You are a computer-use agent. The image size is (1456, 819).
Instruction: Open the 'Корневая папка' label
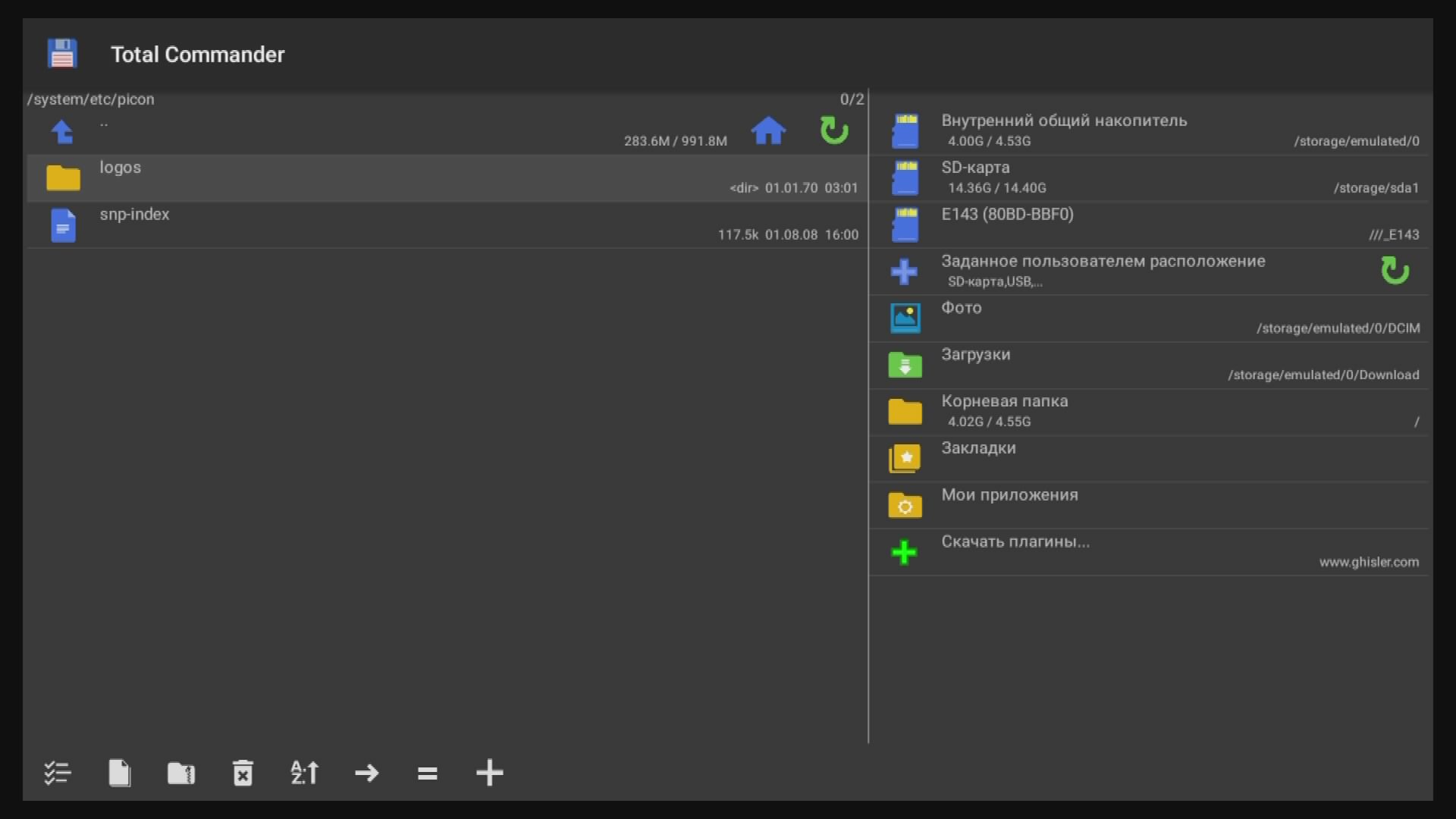tap(1005, 401)
